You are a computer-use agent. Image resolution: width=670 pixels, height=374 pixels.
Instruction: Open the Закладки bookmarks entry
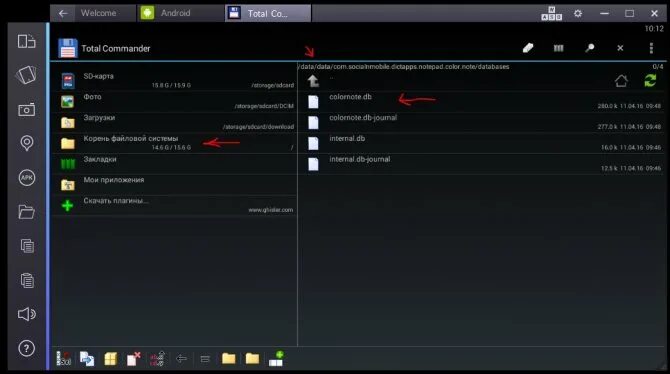coord(174,164)
